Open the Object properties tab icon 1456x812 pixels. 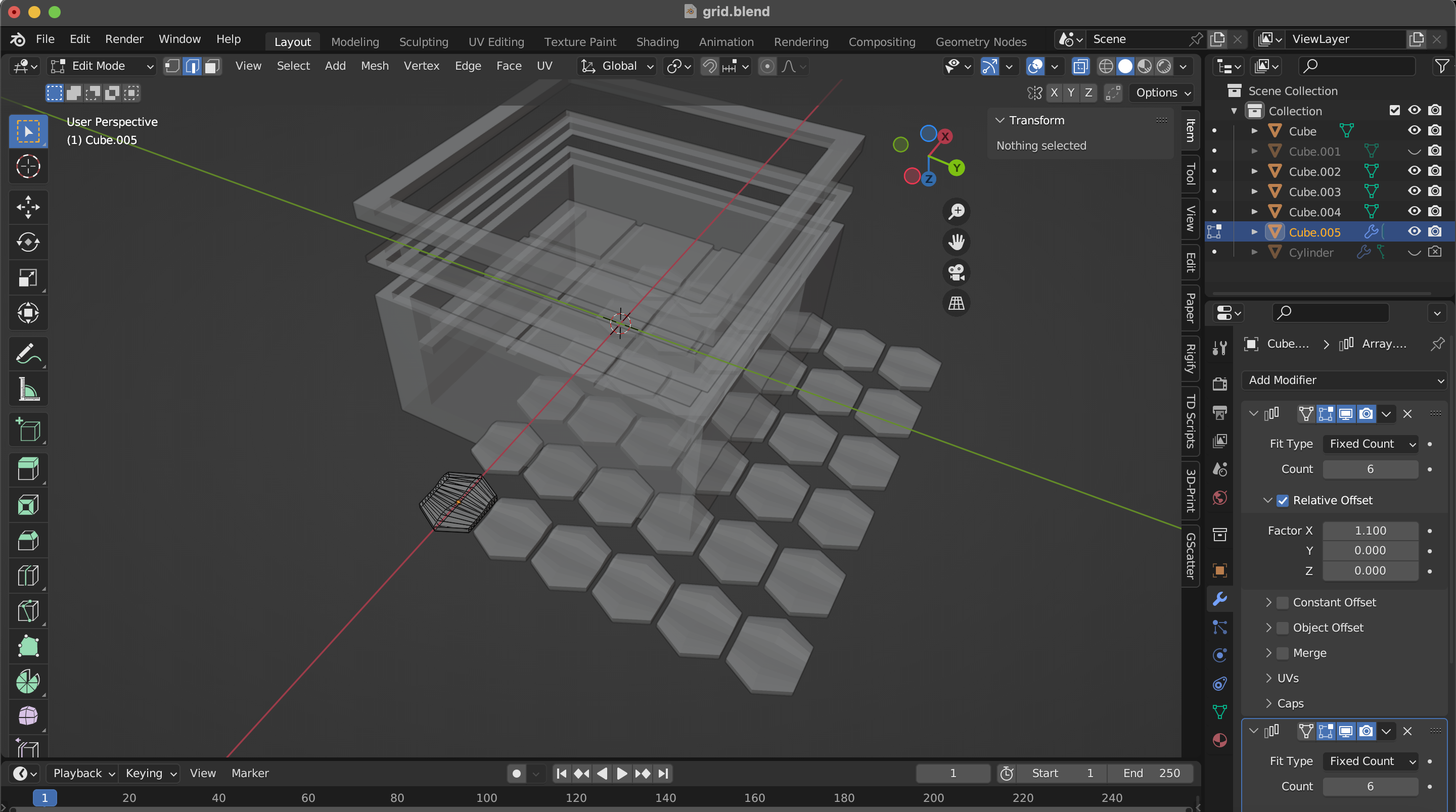click(1220, 570)
